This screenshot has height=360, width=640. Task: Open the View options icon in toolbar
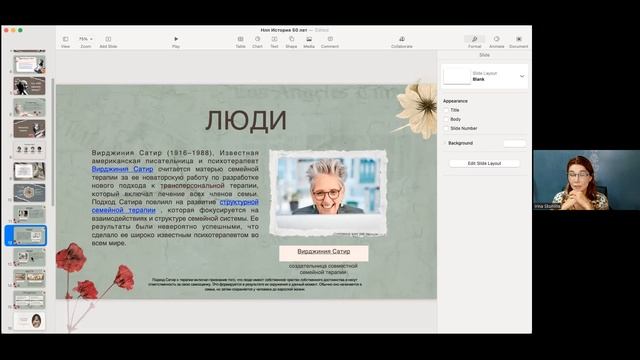65,39
